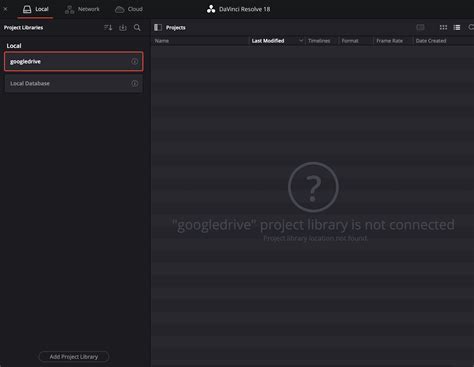Click the Local section heading

click(14, 46)
